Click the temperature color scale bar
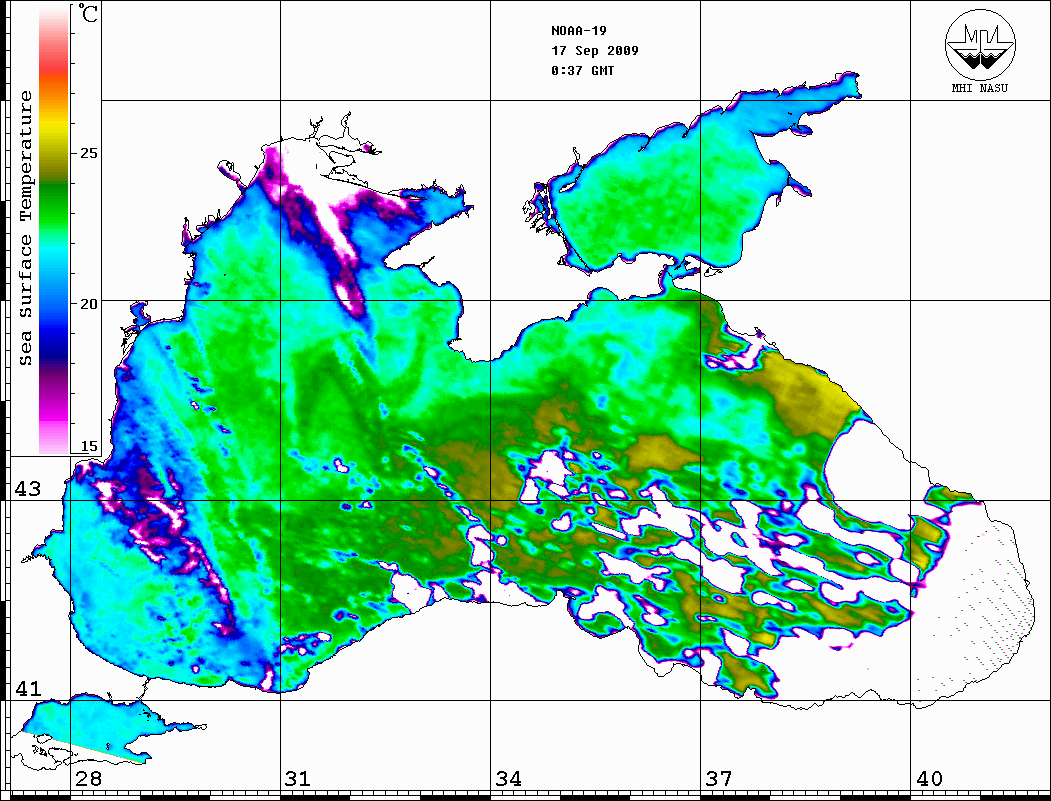The height and width of the screenshot is (801, 1051). tap(54, 229)
